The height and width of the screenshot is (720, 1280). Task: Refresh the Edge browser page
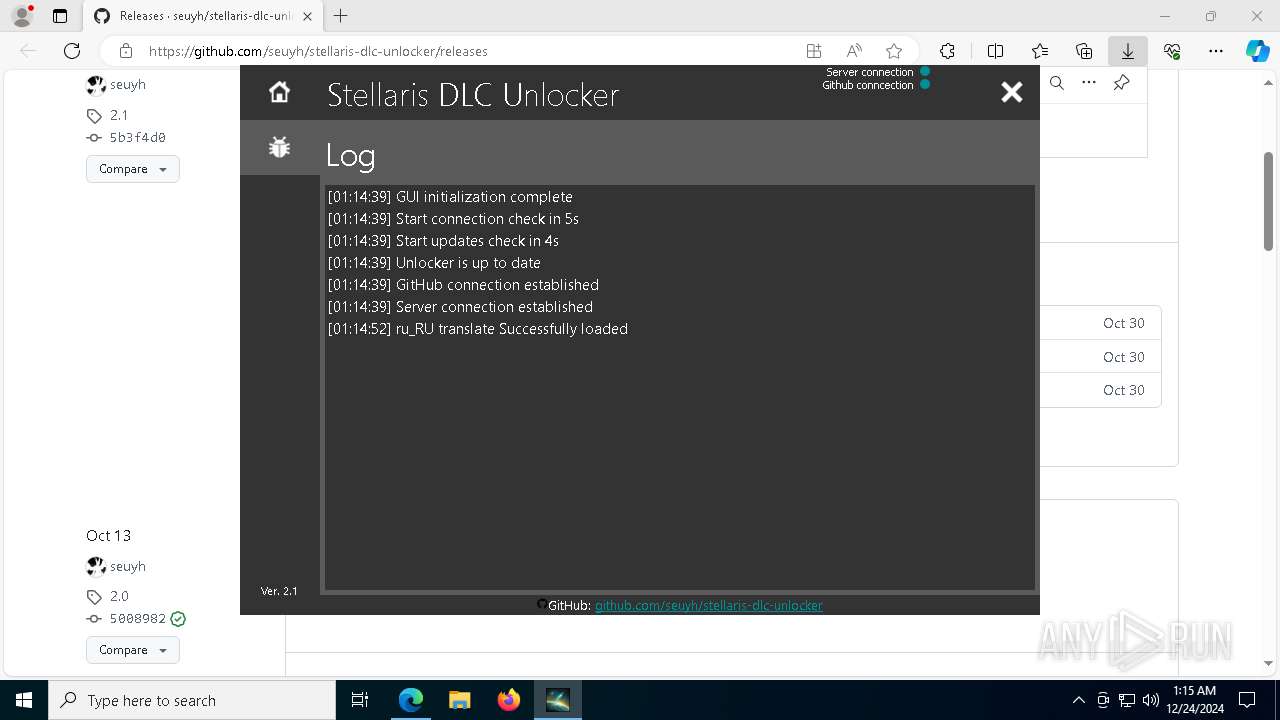pos(72,51)
